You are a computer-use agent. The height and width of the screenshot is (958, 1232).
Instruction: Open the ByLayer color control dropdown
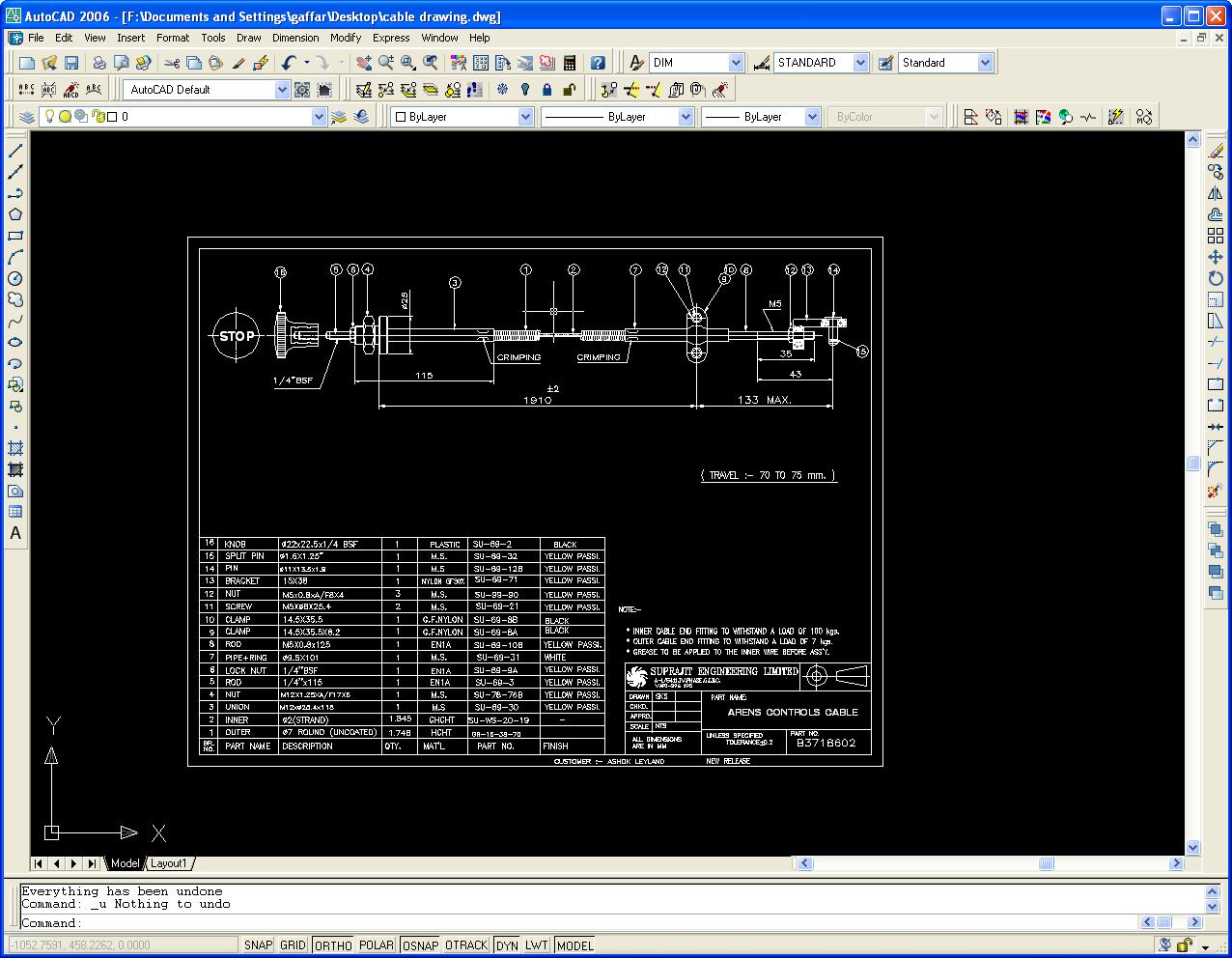[525, 117]
